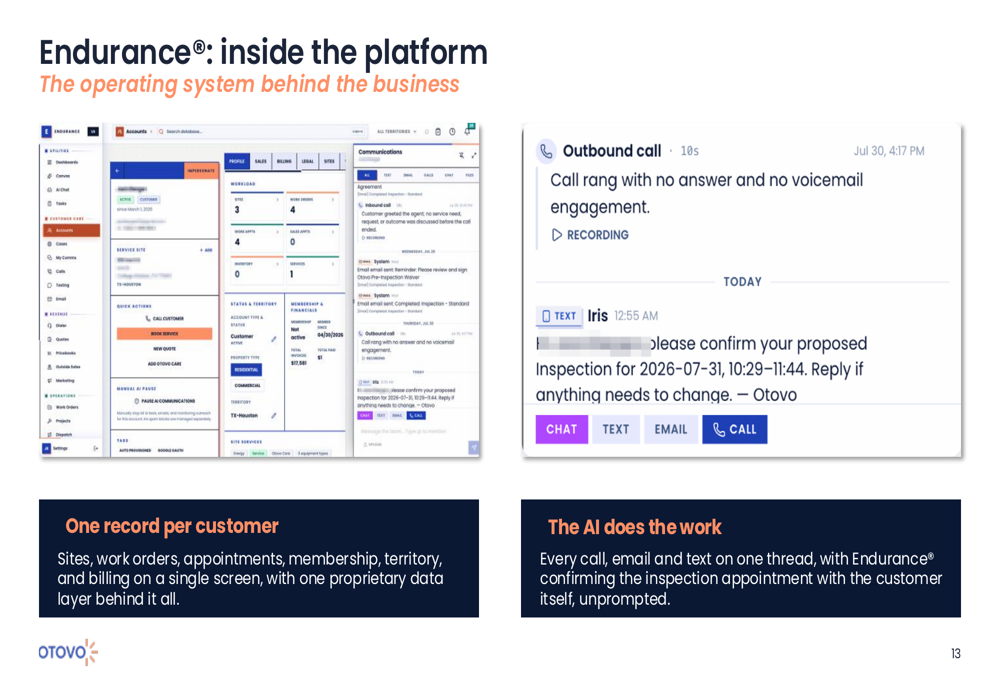The height and width of the screenshot is (685, 1000).
Task: Click the EMAIL button in enlarged panel
Action: pyautogui.click(x=671, y=429)
